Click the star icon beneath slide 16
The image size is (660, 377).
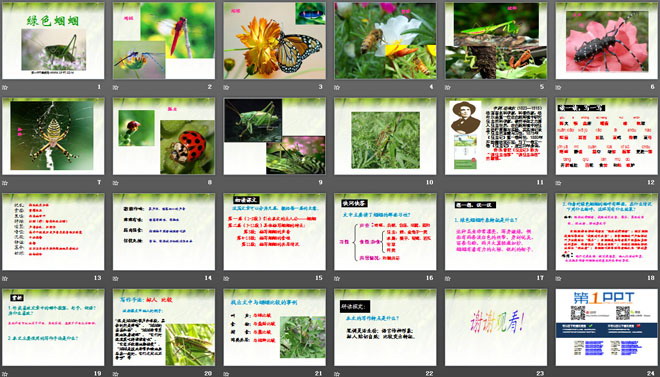coord(337,279)
